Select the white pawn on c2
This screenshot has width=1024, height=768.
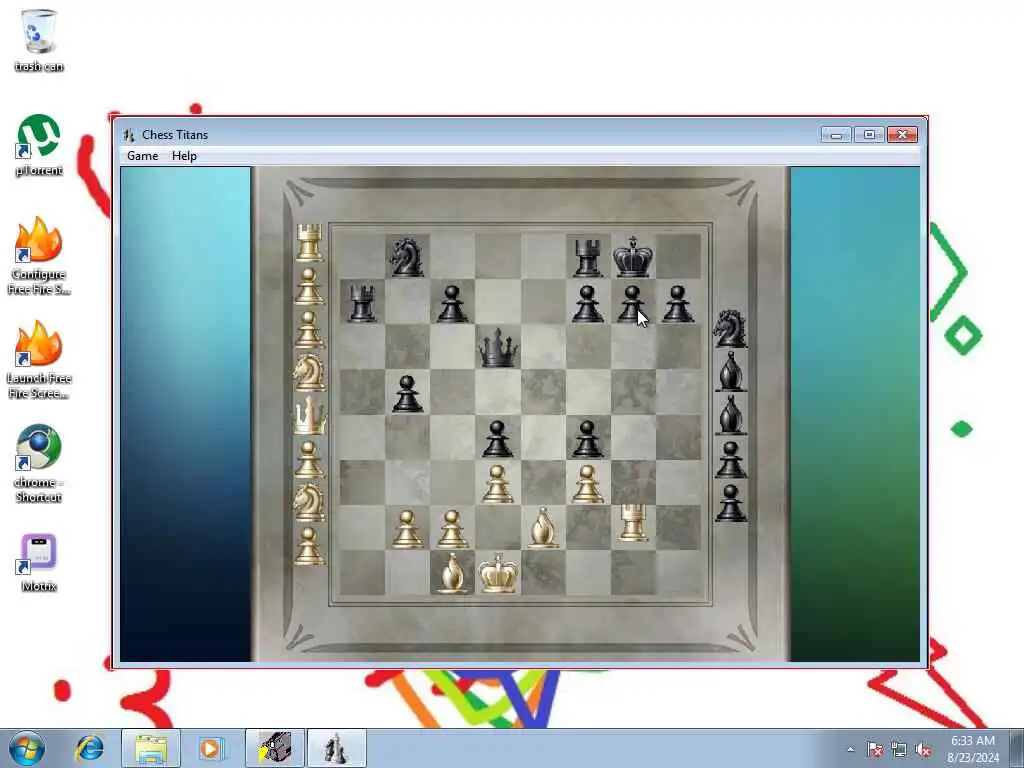coord(452,529)
